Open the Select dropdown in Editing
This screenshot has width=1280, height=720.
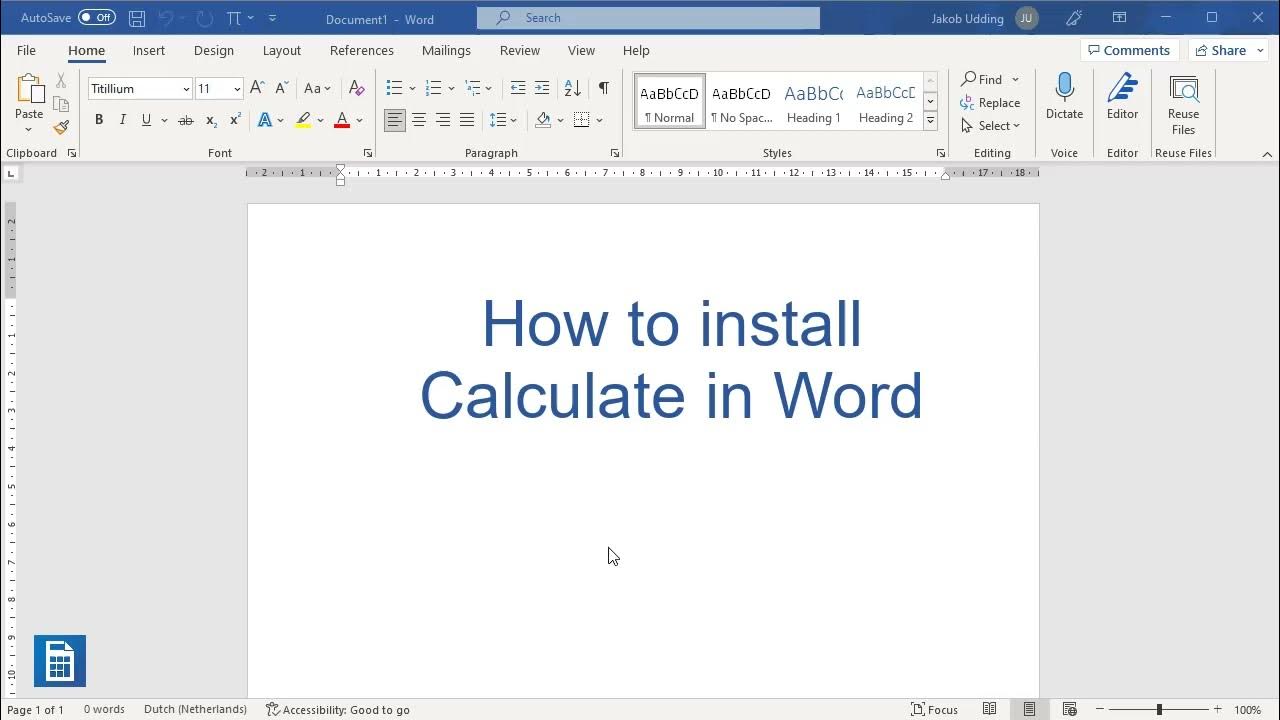[x=990, y=126]
